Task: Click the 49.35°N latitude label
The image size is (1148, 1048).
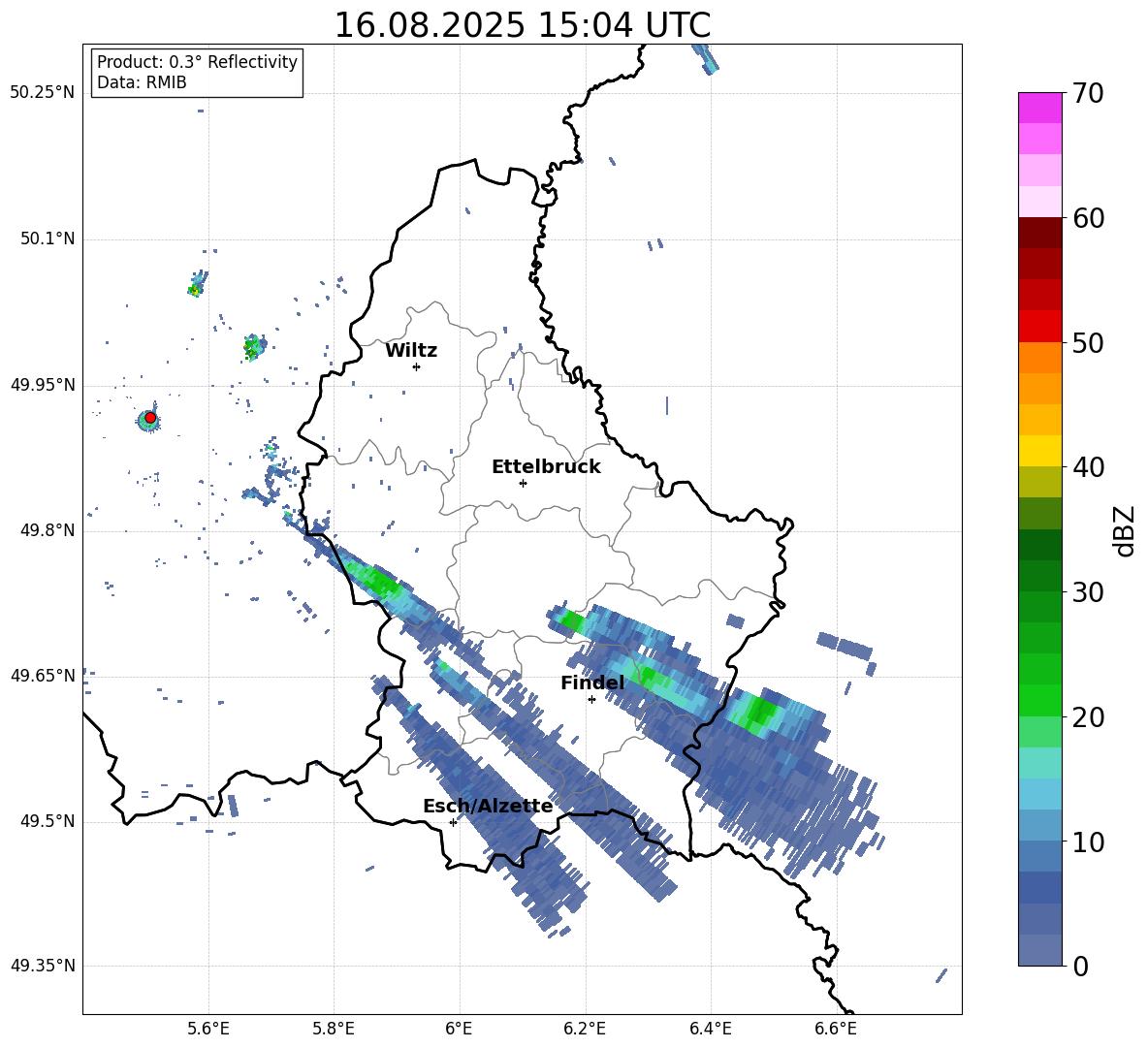Action: click(43, 966)
